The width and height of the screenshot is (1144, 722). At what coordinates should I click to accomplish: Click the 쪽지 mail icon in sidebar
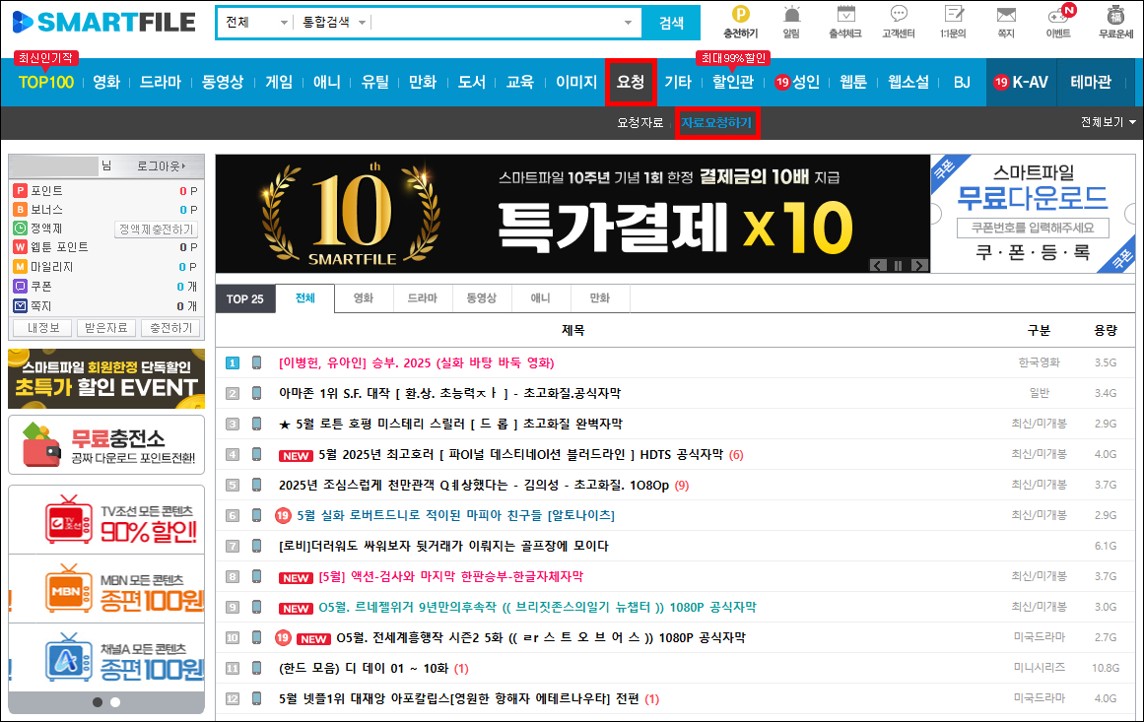[x=20, y=306]
